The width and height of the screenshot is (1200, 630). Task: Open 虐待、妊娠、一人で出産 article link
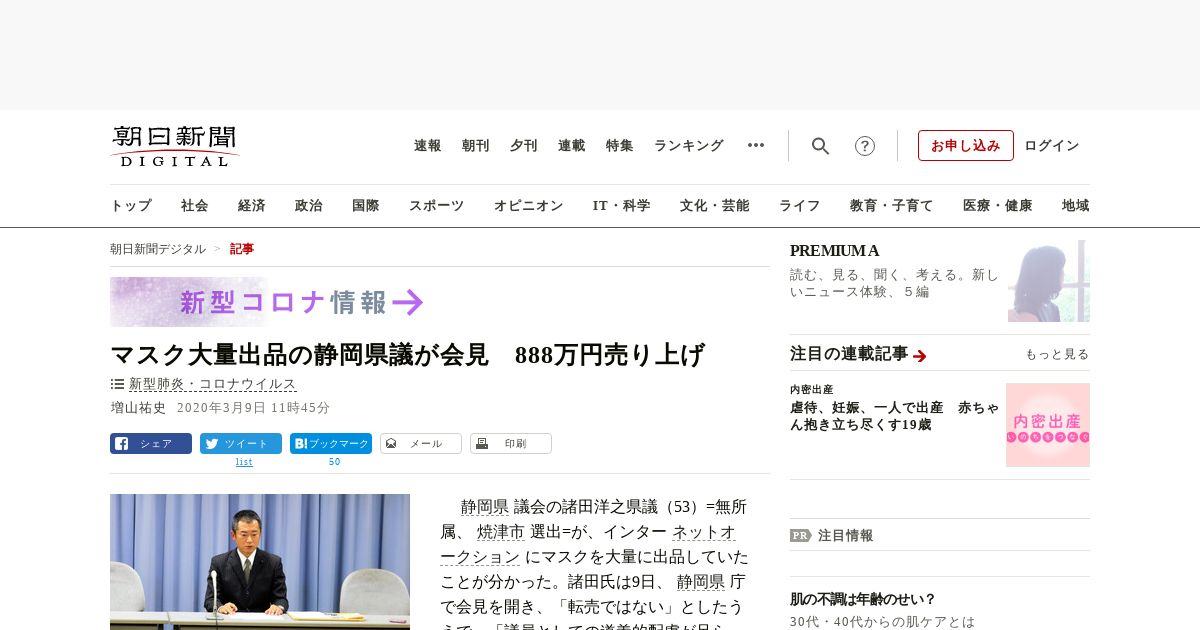click(894, 416)
